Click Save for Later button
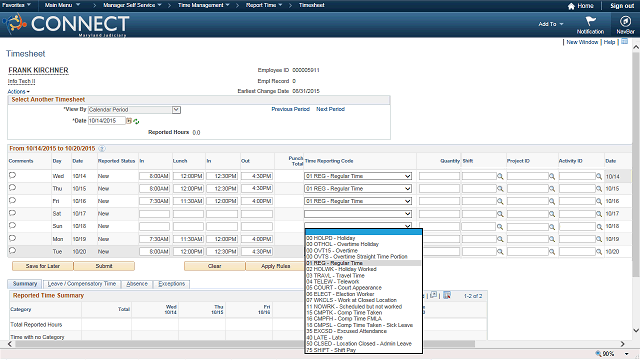This screenshot has width=640, height=360. coord(42,266)
